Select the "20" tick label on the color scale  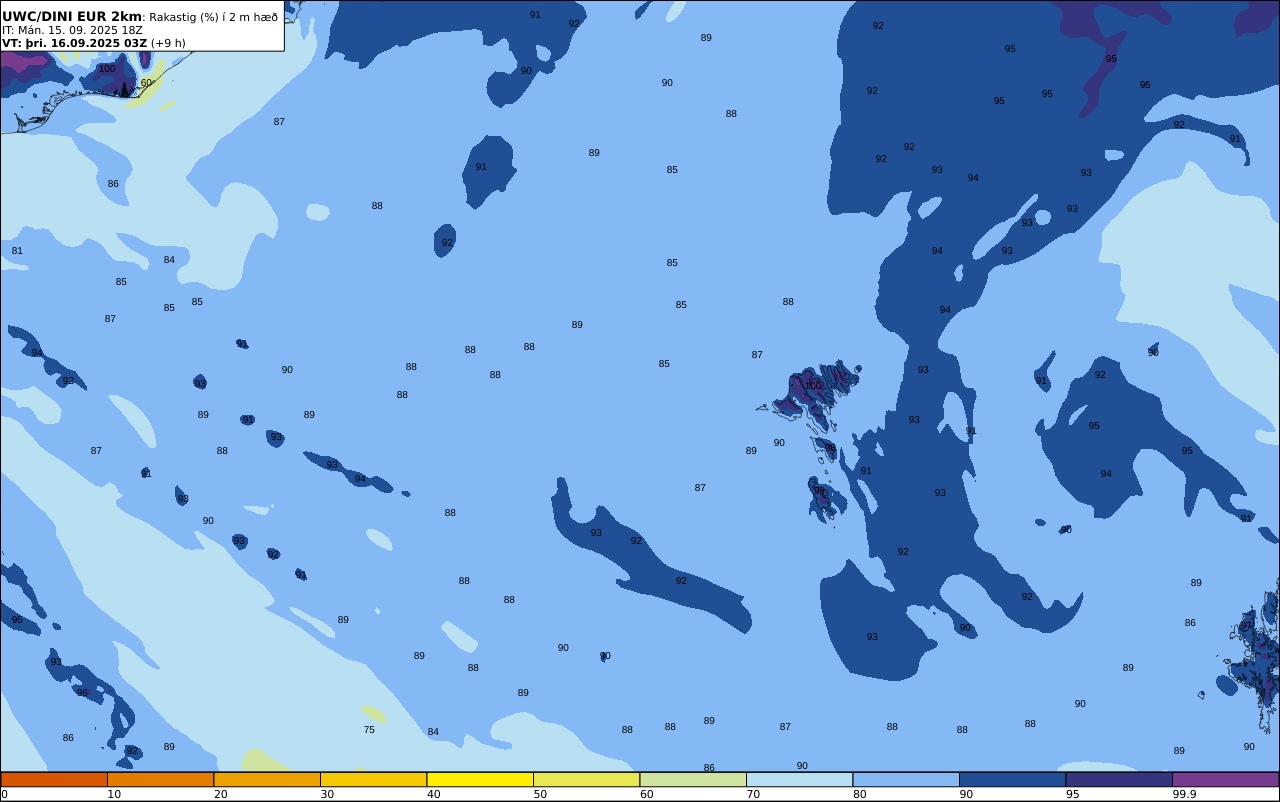click(220, 794)
